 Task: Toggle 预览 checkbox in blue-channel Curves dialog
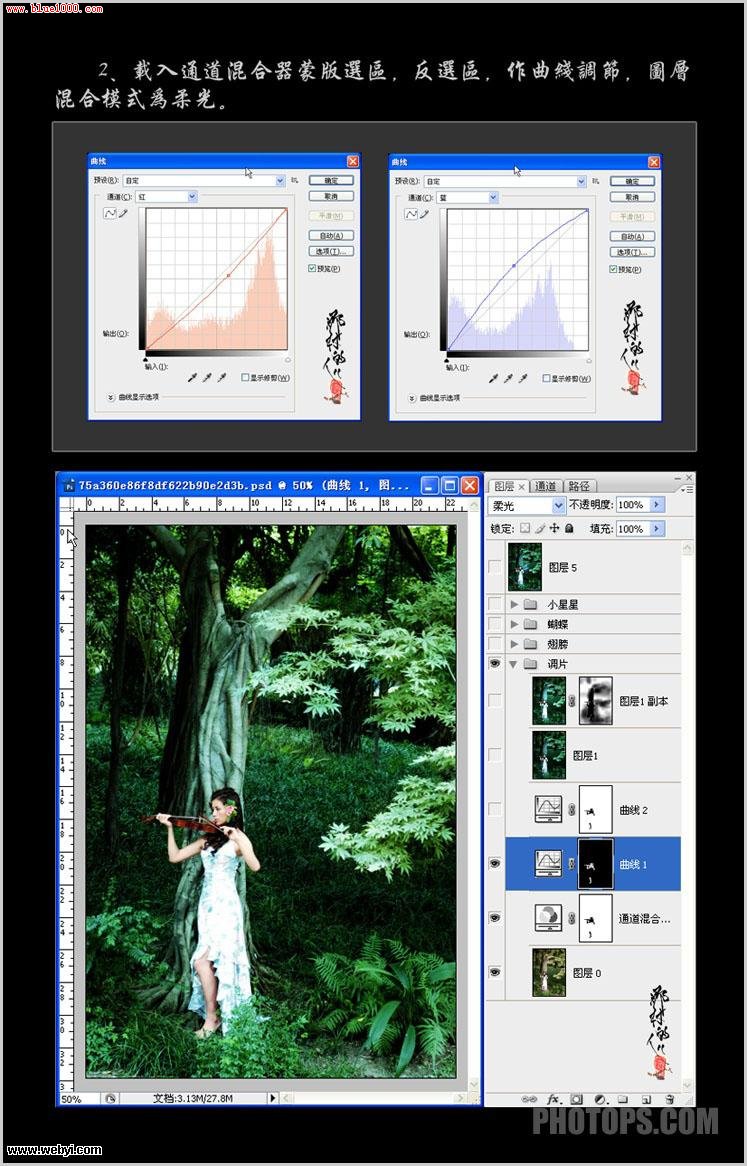(613, 269)
